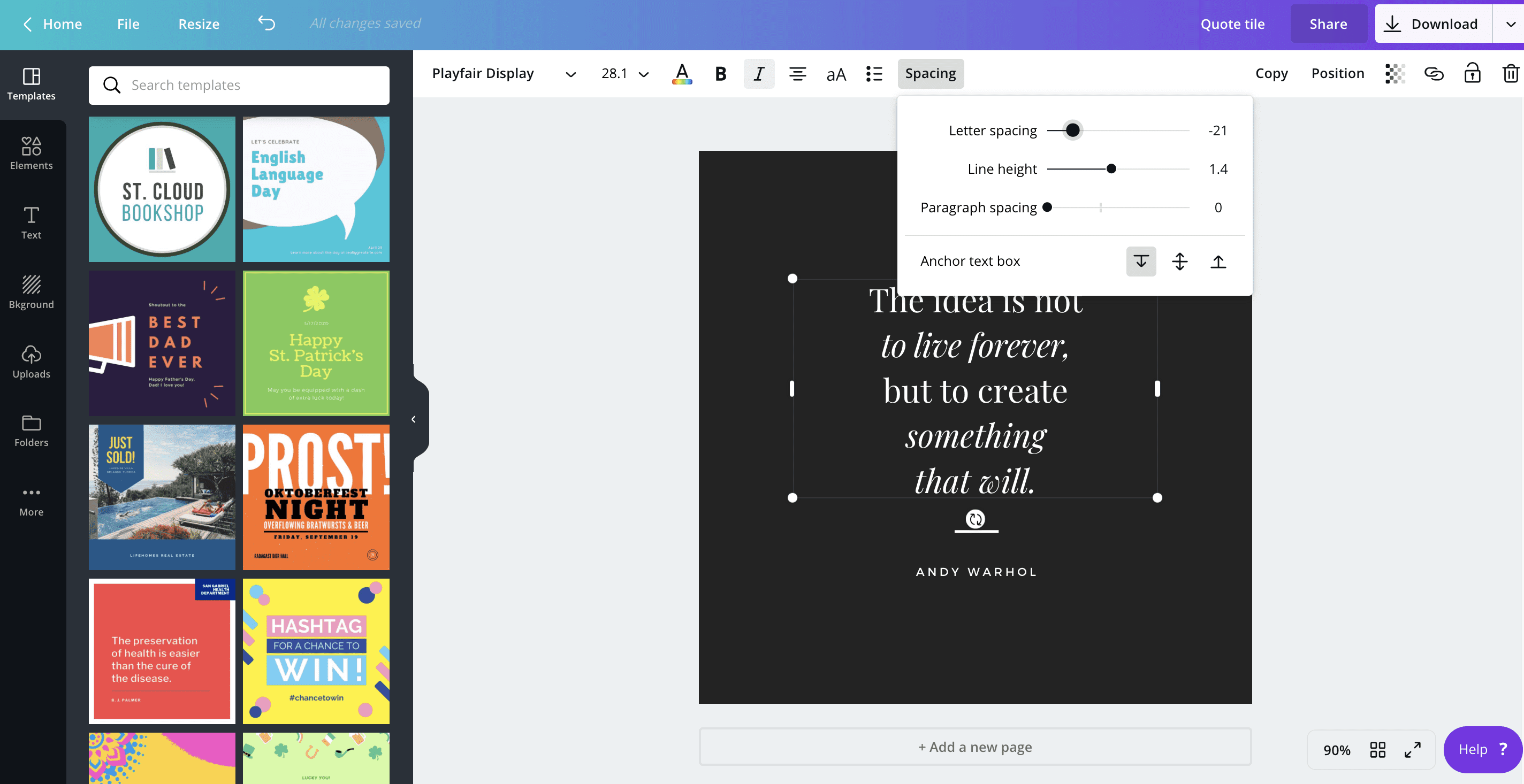1524x784 pixels.
Task: Open the Elements panel
Action: pyautogui.click(x=31, y=153)
